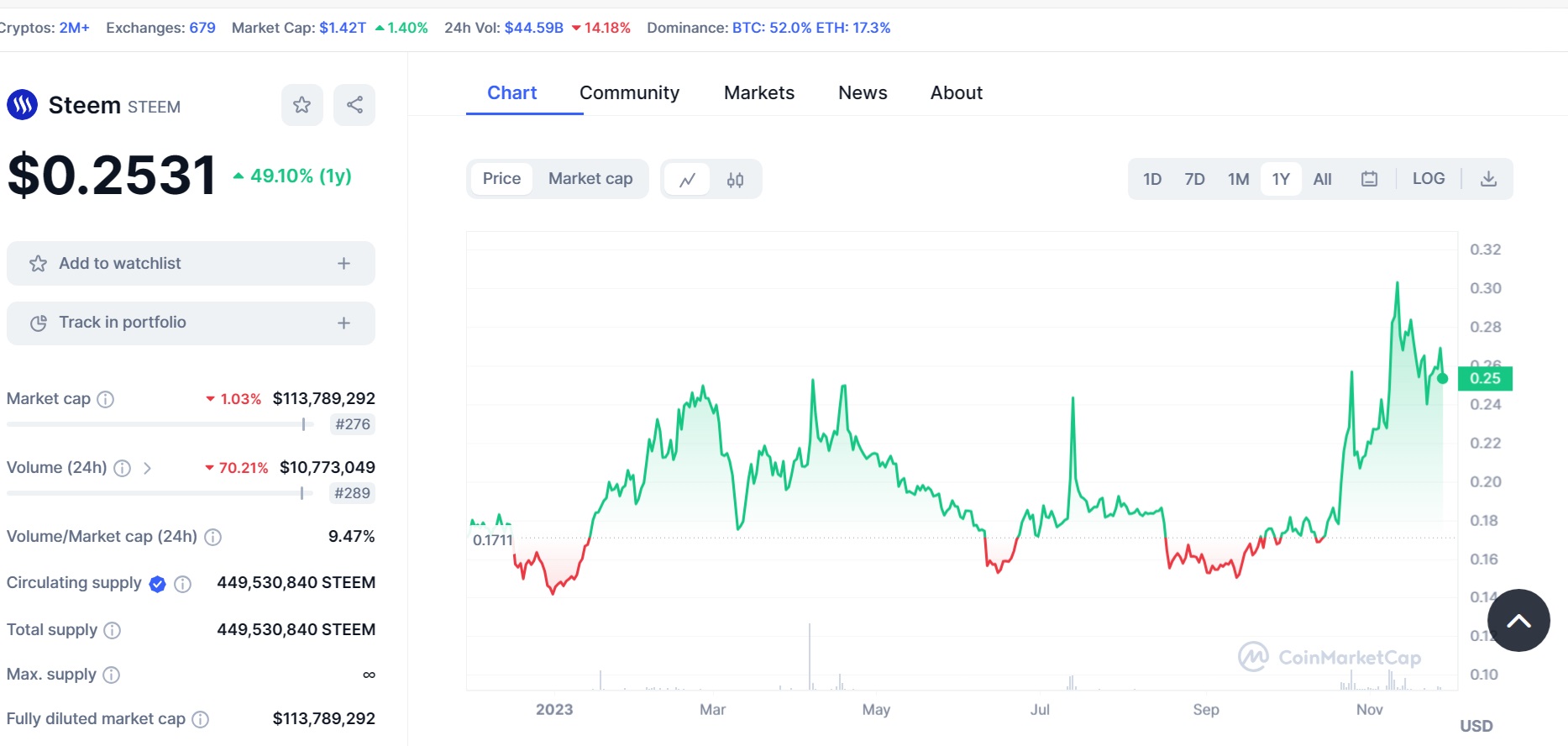
Task: Expand Track in portfolio plus
Action: click(x=343, y=323)
